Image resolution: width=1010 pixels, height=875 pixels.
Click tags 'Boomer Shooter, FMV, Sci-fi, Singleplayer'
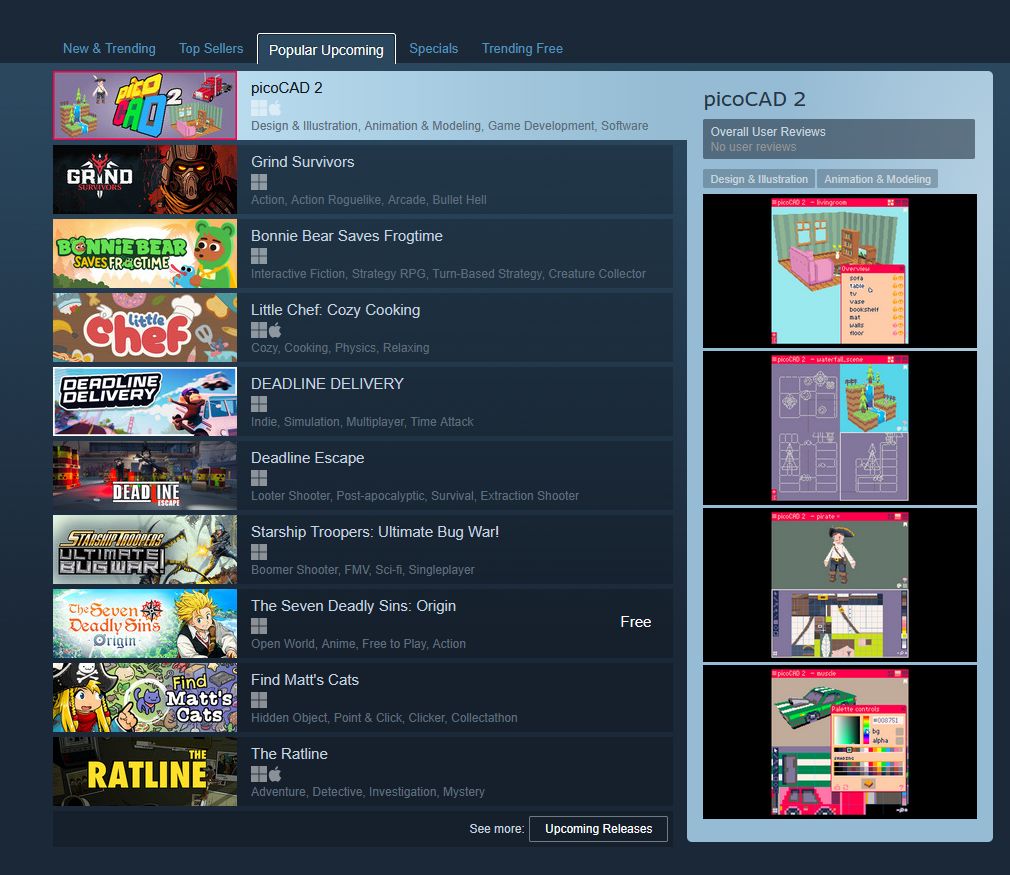point(363,570)
